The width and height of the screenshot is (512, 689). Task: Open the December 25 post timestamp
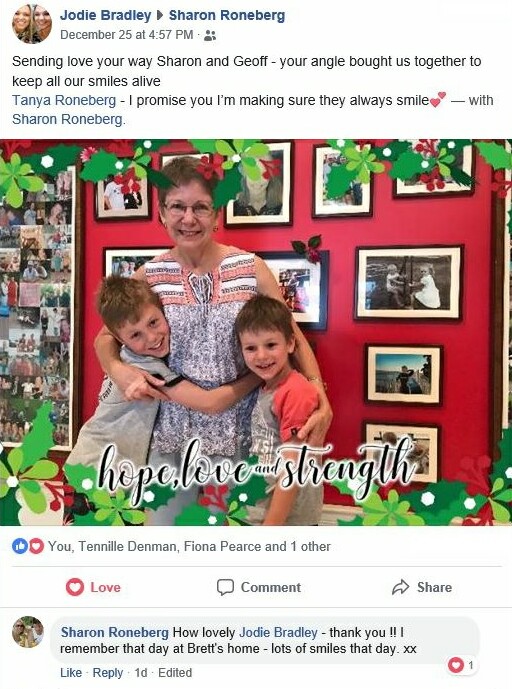click(x=127, y=35)
